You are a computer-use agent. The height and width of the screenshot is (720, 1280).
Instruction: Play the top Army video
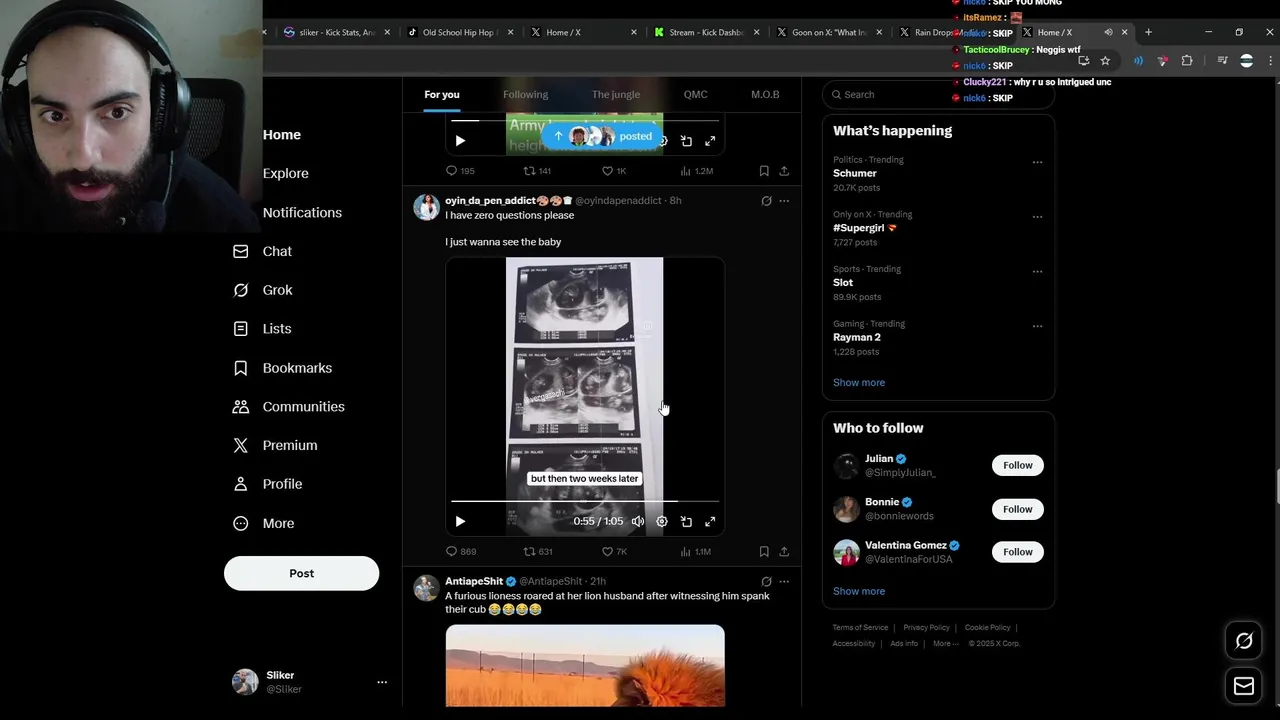(460, 141)
